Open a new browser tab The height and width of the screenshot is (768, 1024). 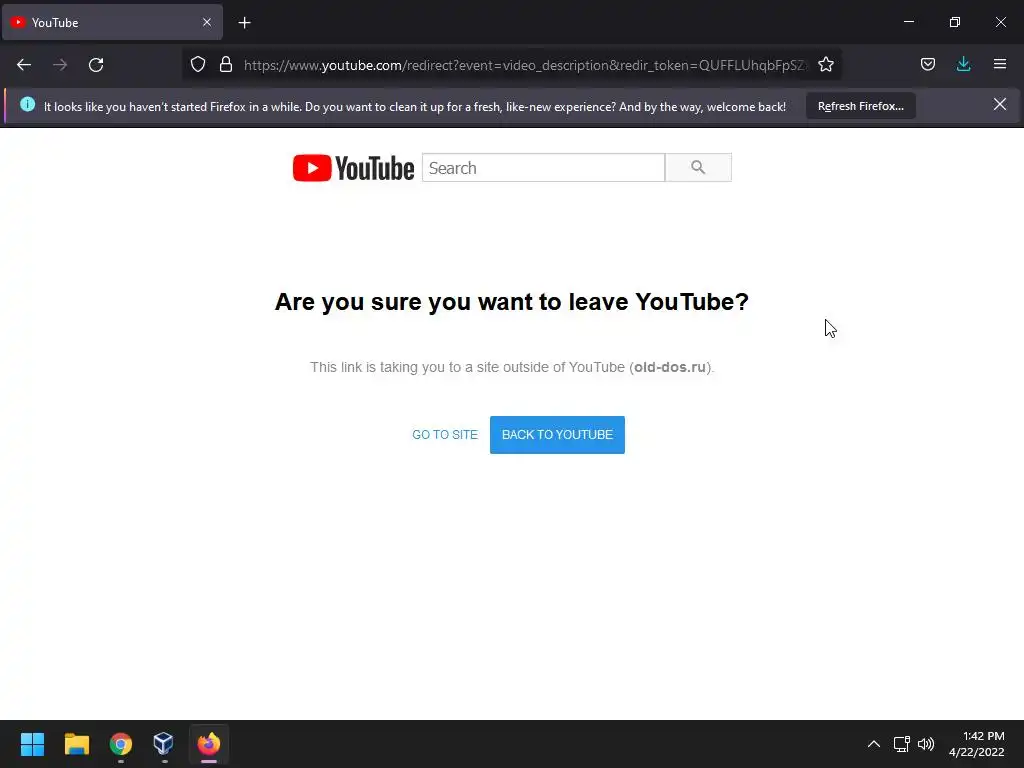pyautogui.click(x=244, y=23)
